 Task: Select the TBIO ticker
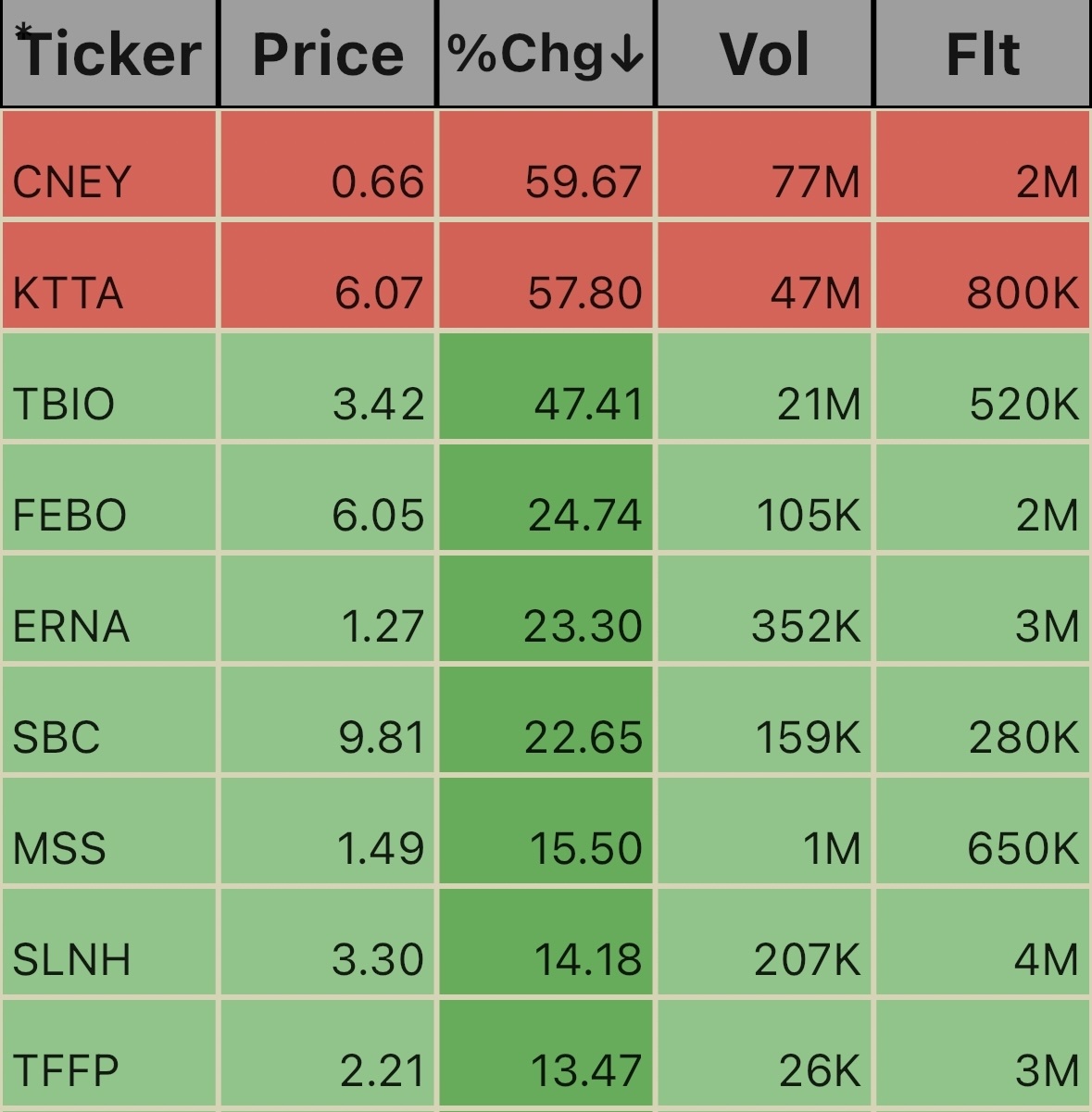coord(64,405)
